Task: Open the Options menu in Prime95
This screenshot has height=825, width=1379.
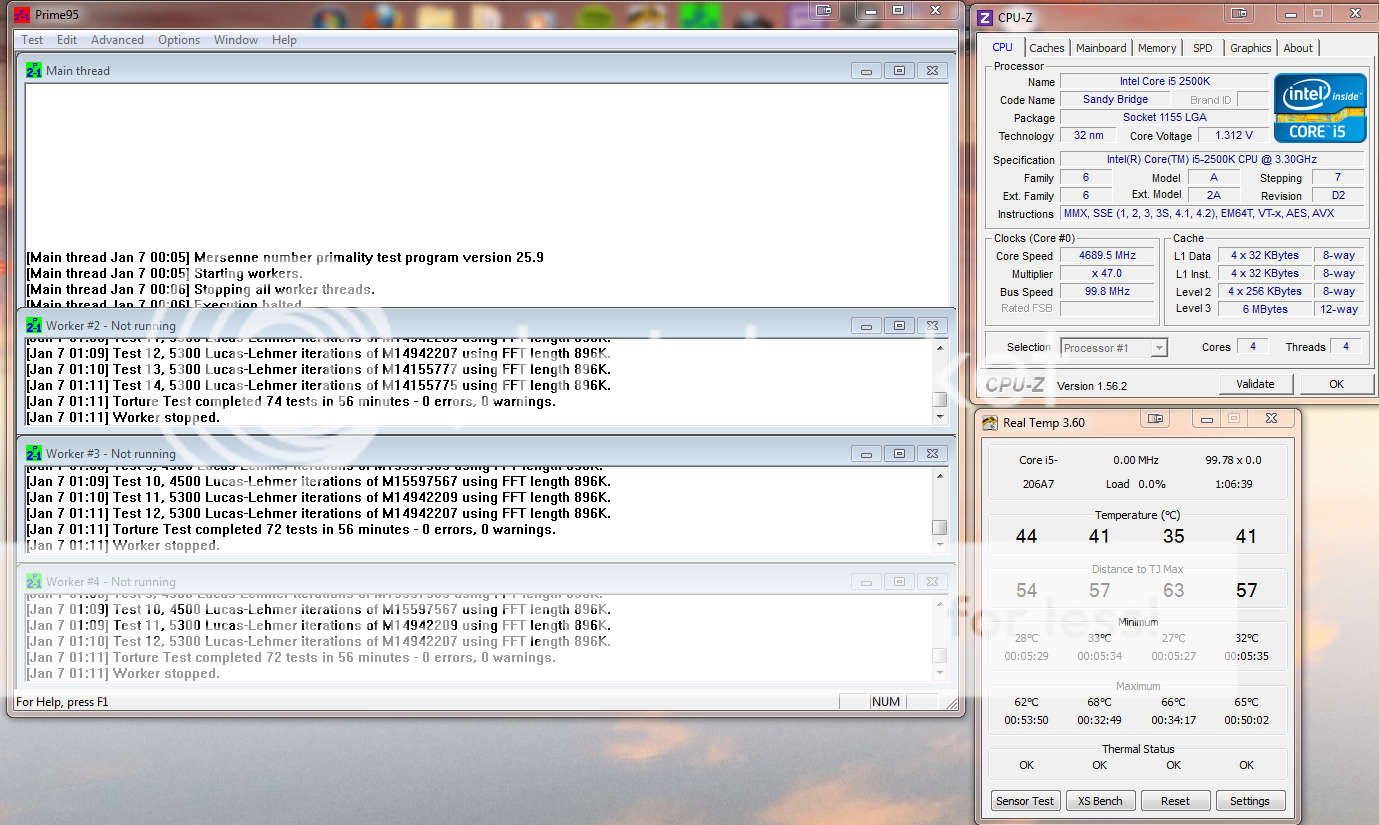Action: (x=179, y=40)
